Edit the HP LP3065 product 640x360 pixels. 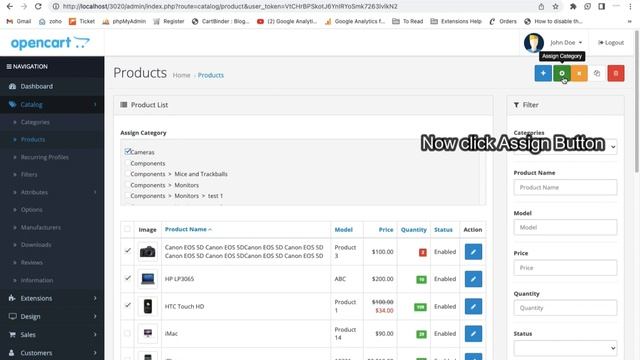[473, 279]
